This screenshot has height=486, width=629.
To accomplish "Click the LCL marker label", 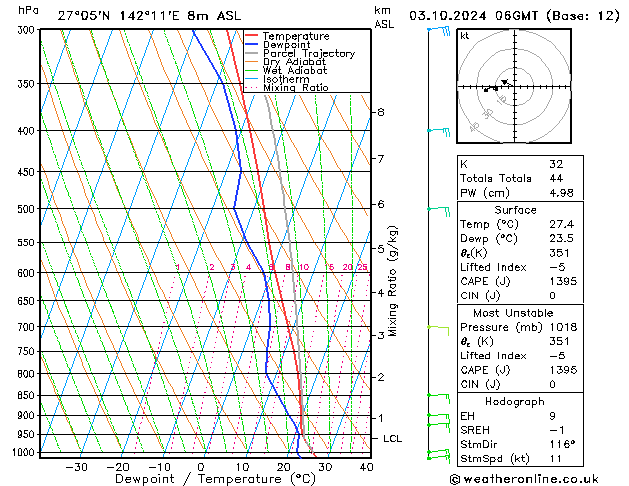I will tap(392, 439).
